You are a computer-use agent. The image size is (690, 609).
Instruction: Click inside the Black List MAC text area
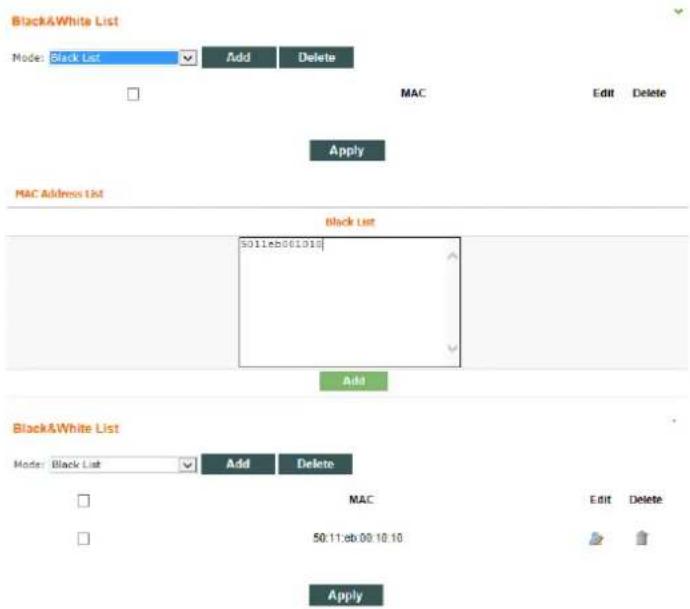click(x=349, y=302)
